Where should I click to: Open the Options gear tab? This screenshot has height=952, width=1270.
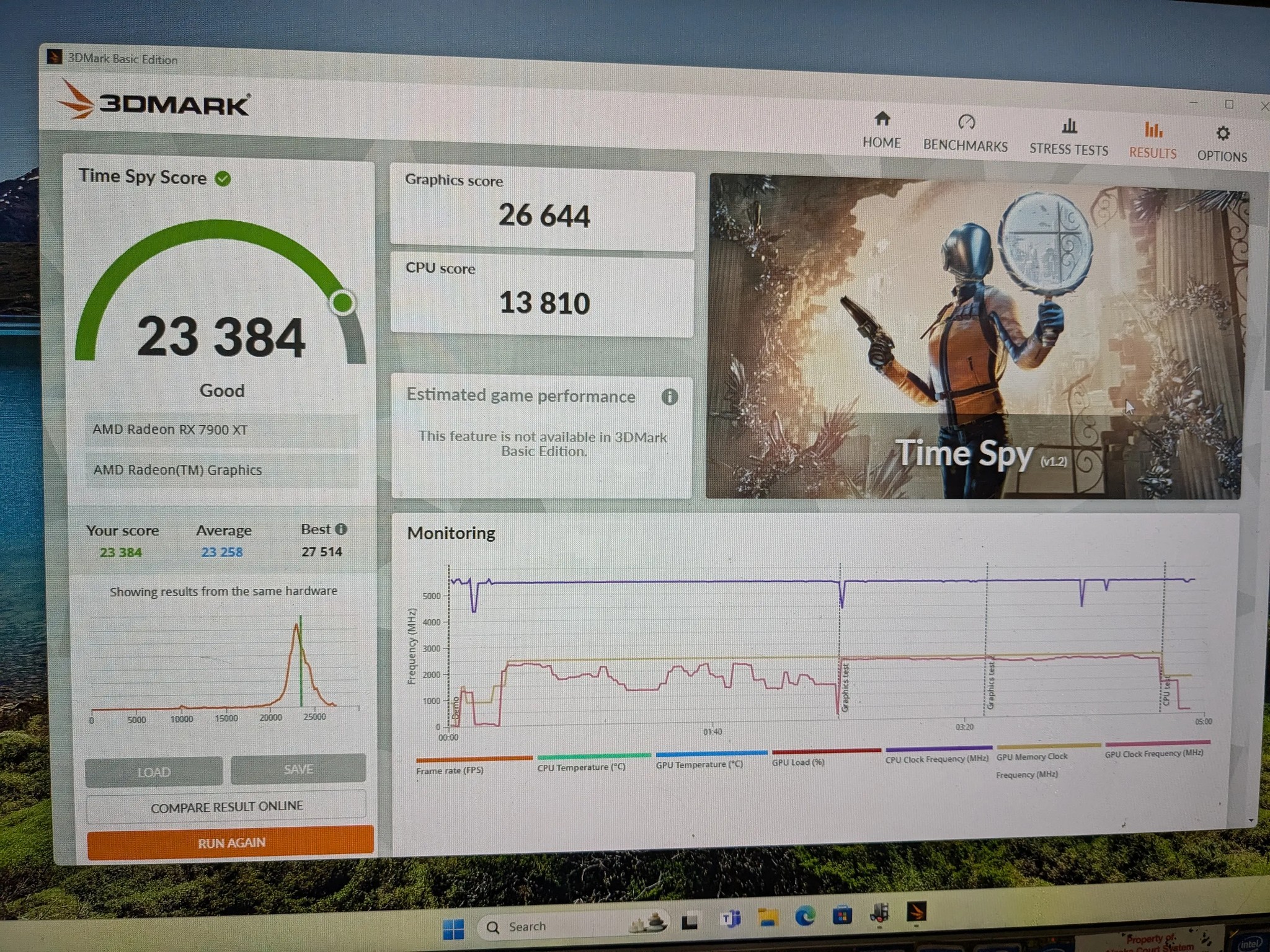[x=1222, y=144]
